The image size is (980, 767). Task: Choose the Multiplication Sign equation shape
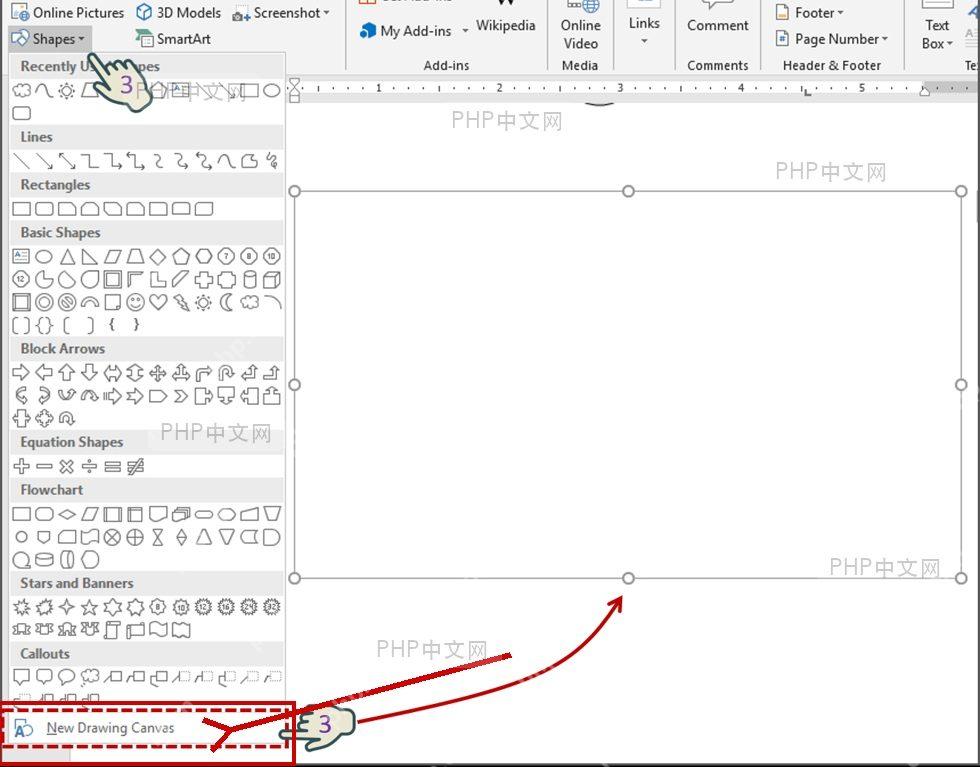pos(67,466)
